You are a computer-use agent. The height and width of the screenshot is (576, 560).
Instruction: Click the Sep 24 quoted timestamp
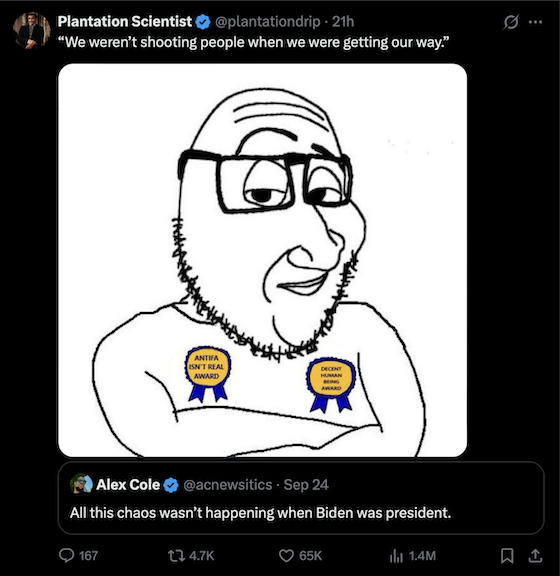306,485
